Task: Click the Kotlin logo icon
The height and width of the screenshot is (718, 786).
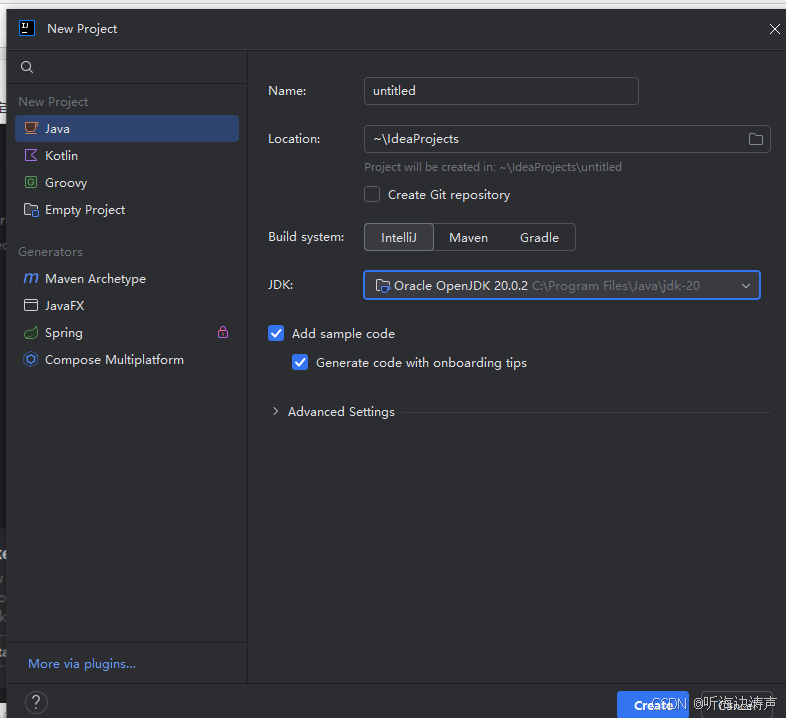Action: pyautogui.click(x=31, y=155)
